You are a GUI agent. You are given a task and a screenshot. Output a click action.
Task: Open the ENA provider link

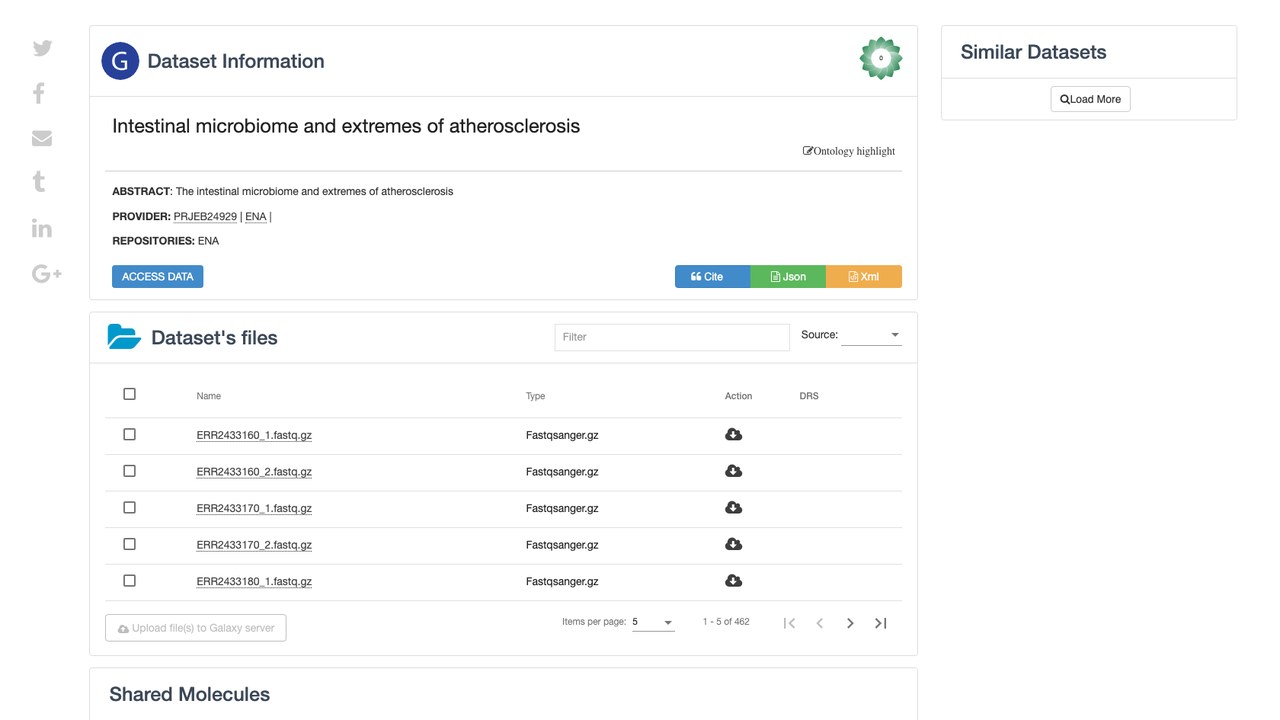pyautogui.click(x=256, y=216)
